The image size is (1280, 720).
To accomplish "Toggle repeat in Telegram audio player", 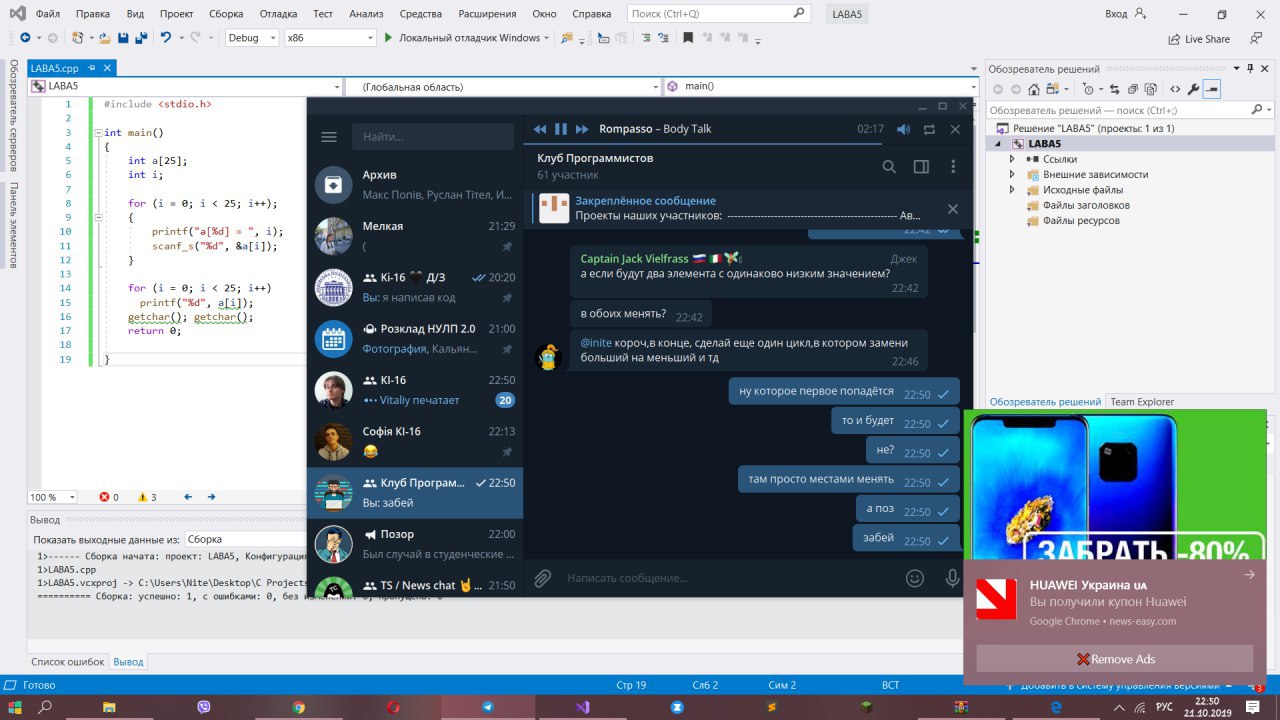I will tap(930, 129).
